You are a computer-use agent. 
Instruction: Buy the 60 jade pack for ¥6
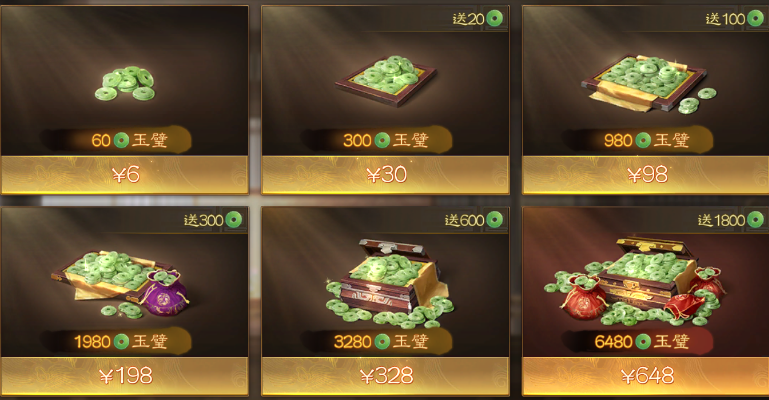pyautogui.click(x=125, y=175)
